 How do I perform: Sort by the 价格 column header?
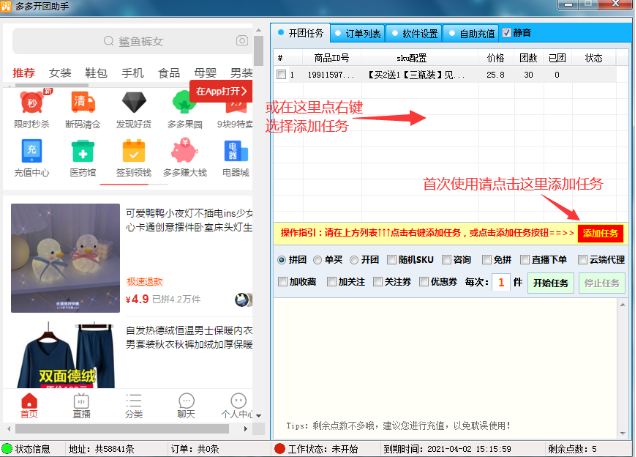click(x=496, y=58)
